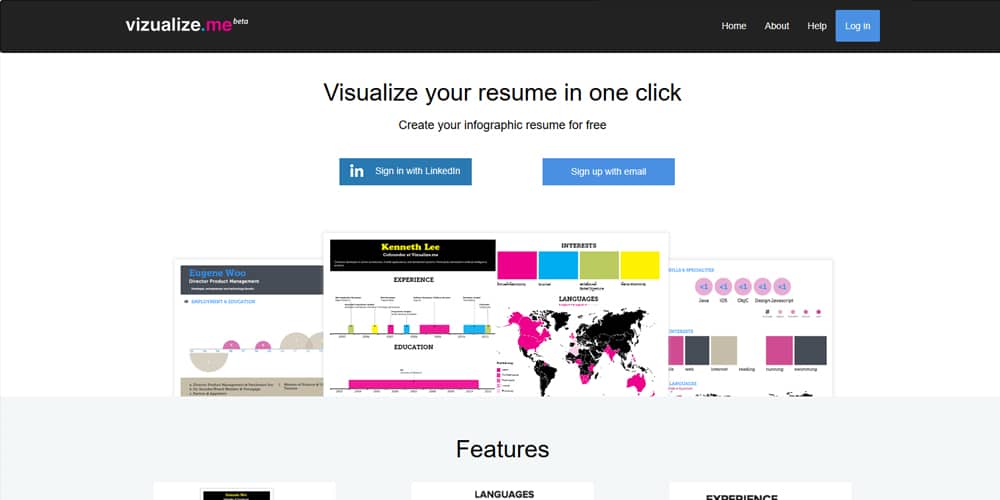Click the olive green Interests swatch
The width and height of the screenshot is (1000, 500).
[x=599, y=265]
